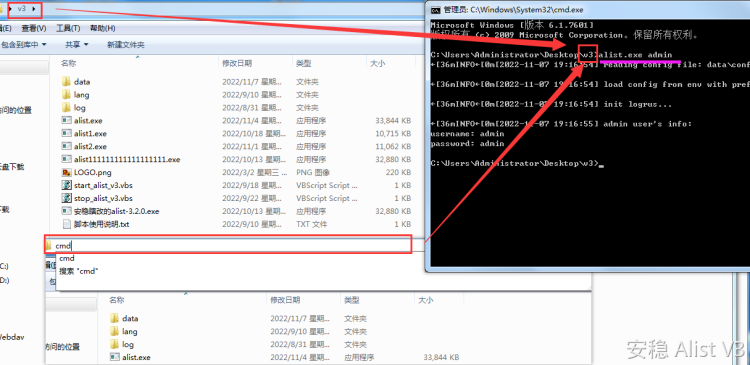Choose the cmd autocomplete suggestion

point(67,258)
